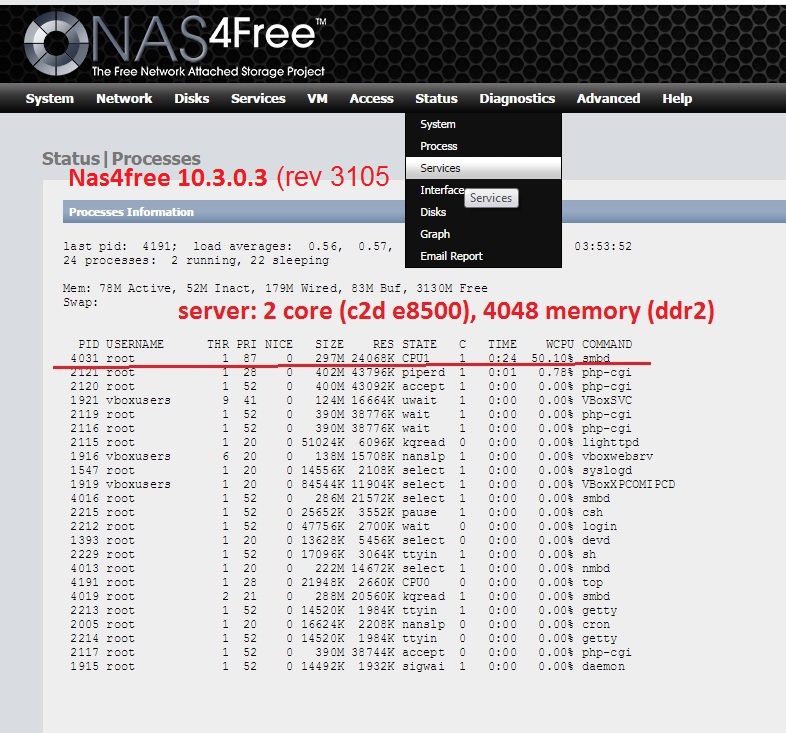Viewport: 786px width, 733px height.
Task: Open the Access menu
Action: click(x=371, y=98)
